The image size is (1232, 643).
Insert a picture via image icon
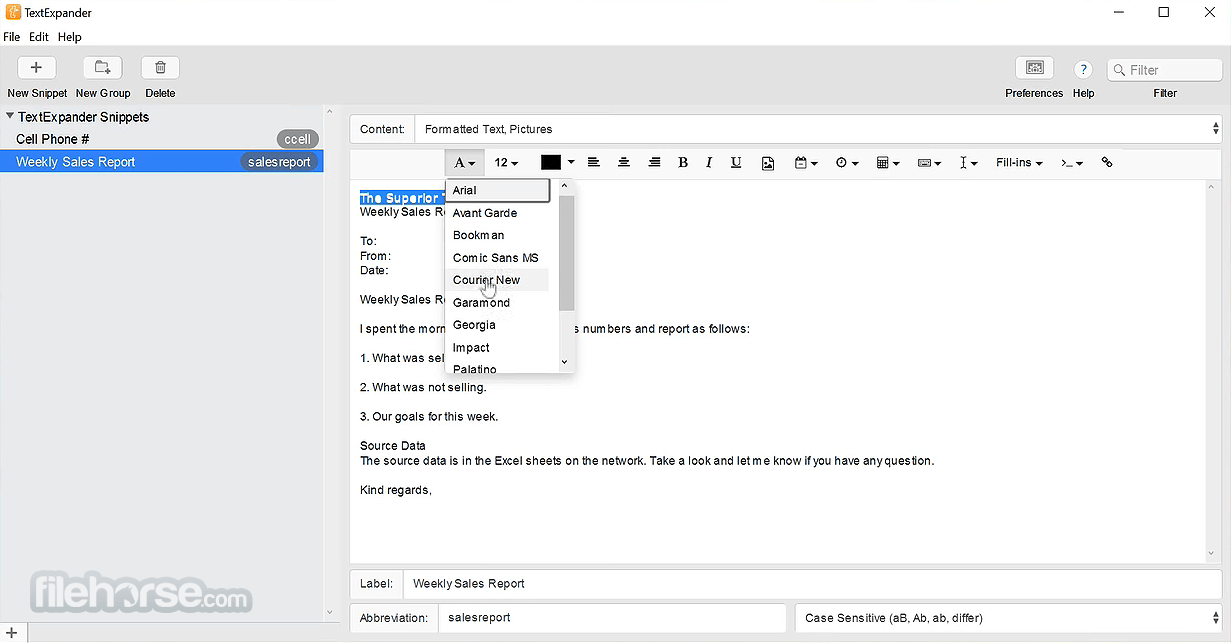(768, 163)
